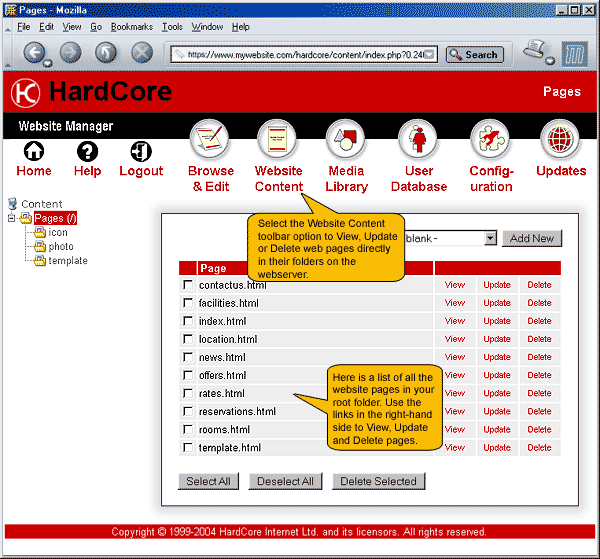Tick the rooms.html checkbox
Screen dimensions: 600x559
[188, 429]
